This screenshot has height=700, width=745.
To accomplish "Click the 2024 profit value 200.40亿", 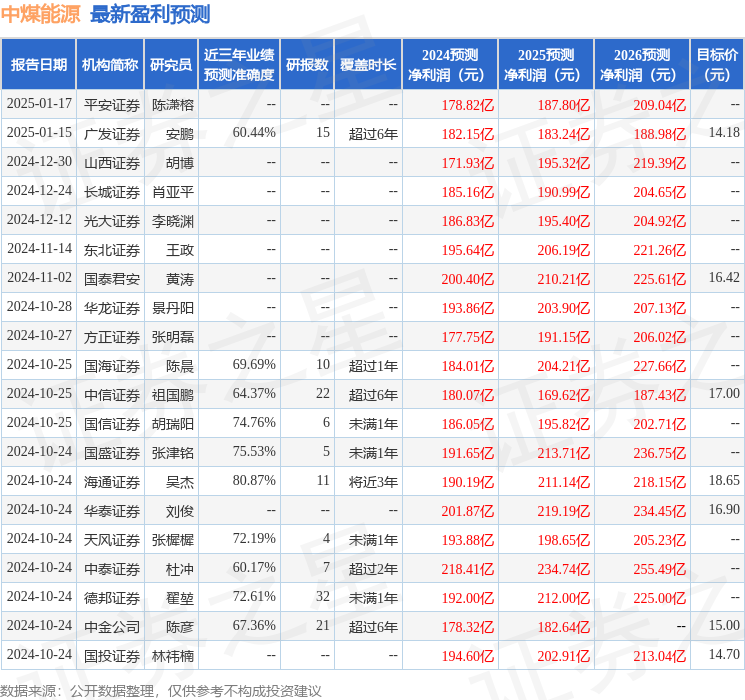I will pyautogui.click(x=468, y=279).
